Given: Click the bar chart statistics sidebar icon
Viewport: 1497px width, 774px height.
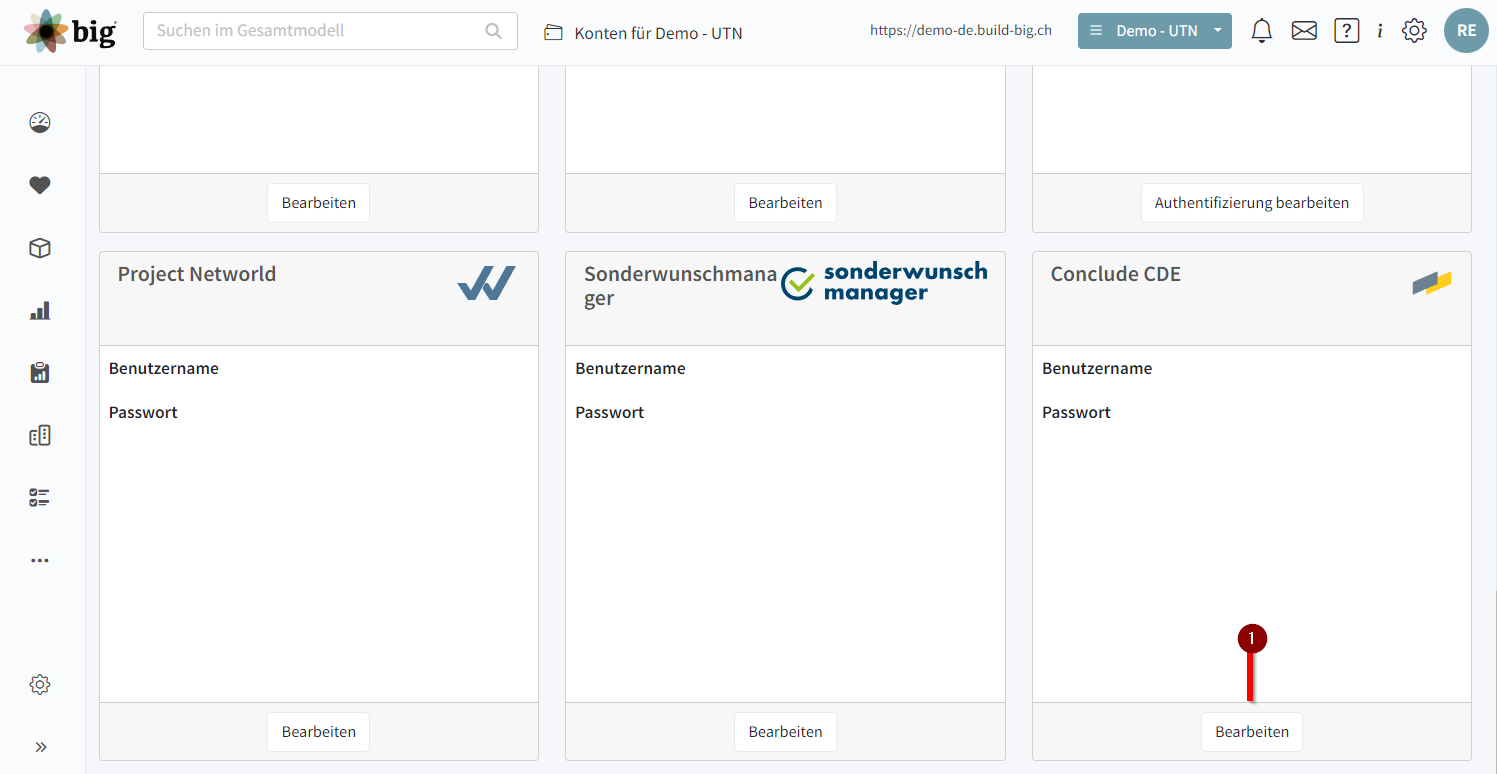Looking at the screenshot, I should 40,310.
